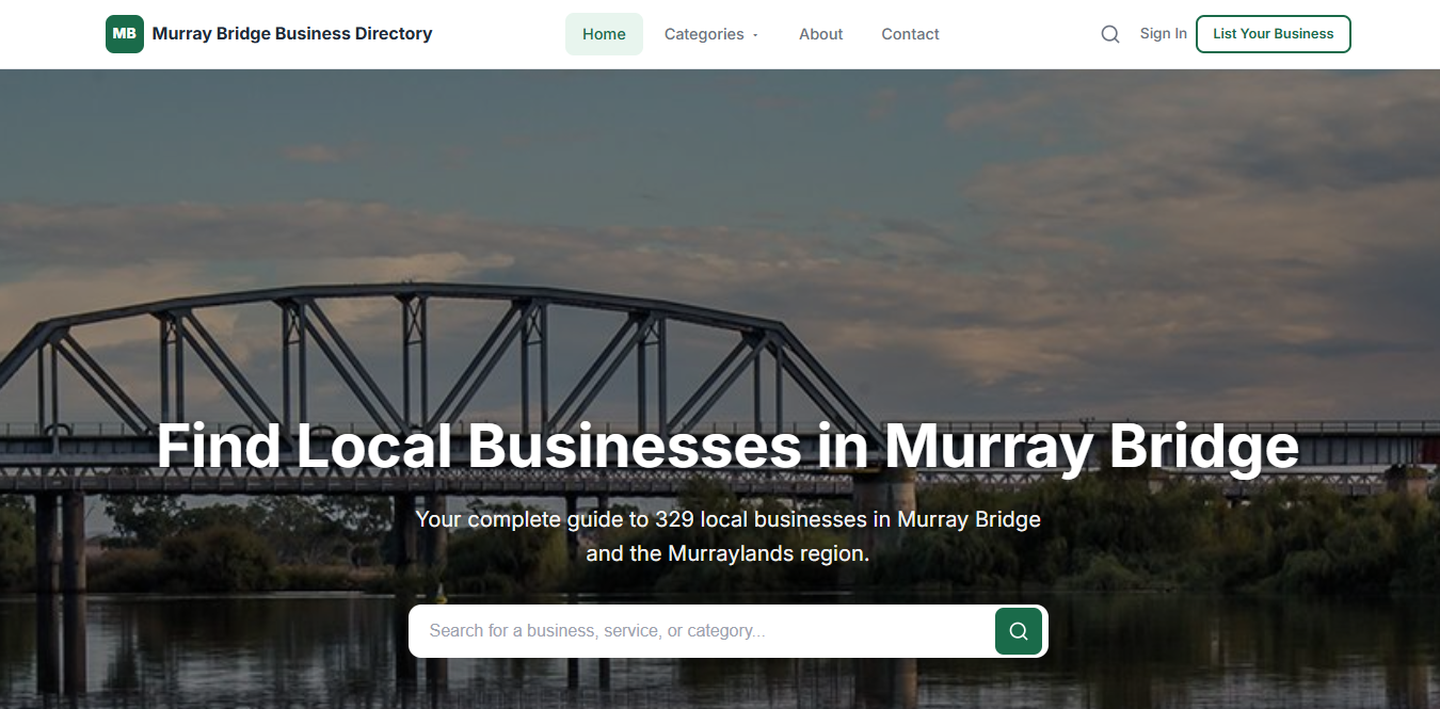Viewport: 1440px width, 709px height.
Task: Open the Contact page
Action: (910, 33)
